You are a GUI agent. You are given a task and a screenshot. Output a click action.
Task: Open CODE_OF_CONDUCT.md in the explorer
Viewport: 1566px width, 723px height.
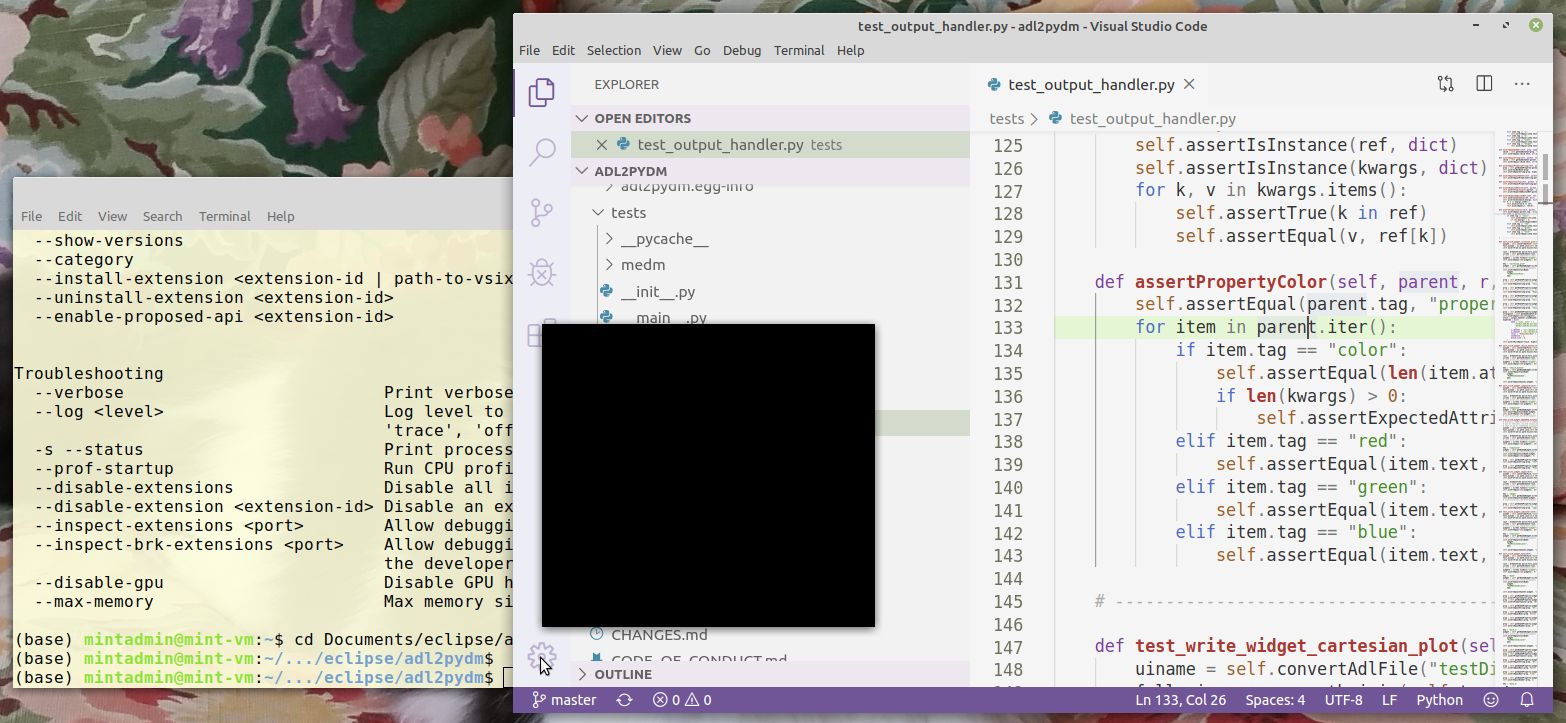coord(770,657)
